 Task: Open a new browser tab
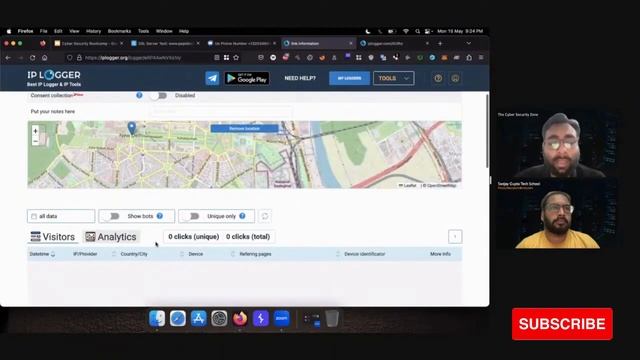coord(440,43)
